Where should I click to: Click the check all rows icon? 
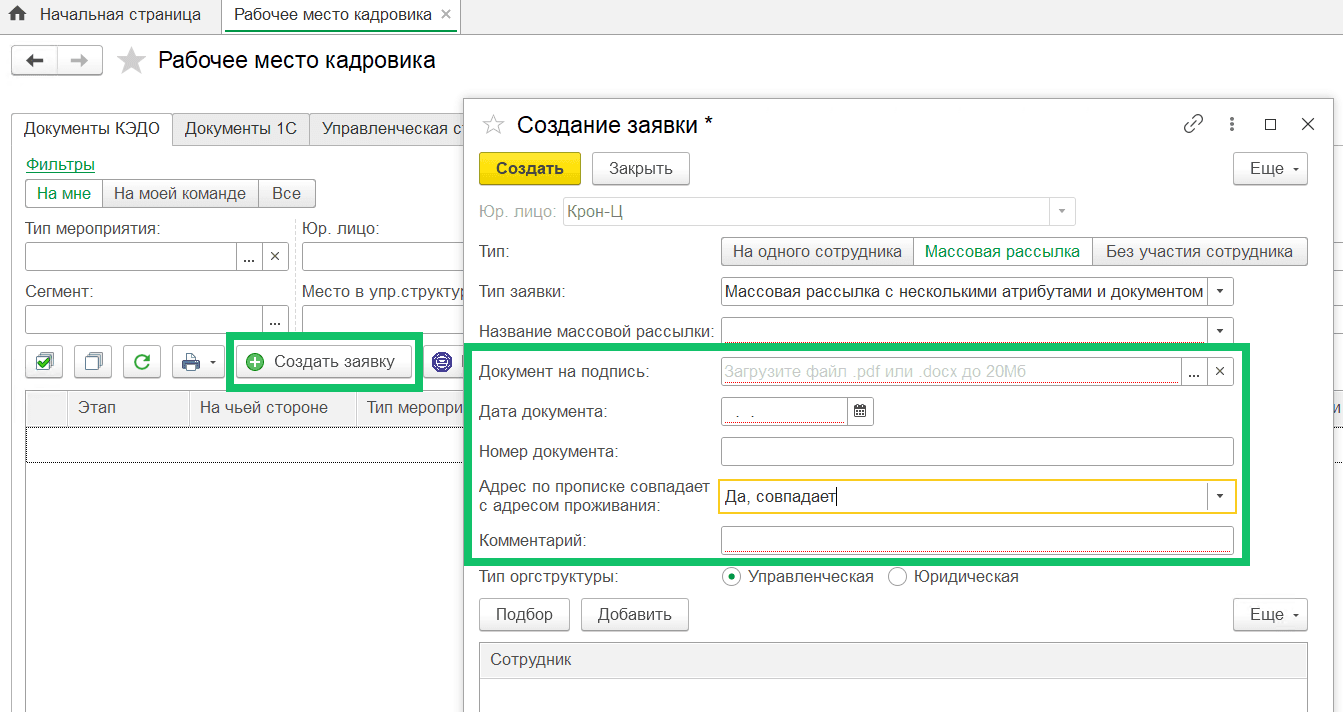[44, 362]
